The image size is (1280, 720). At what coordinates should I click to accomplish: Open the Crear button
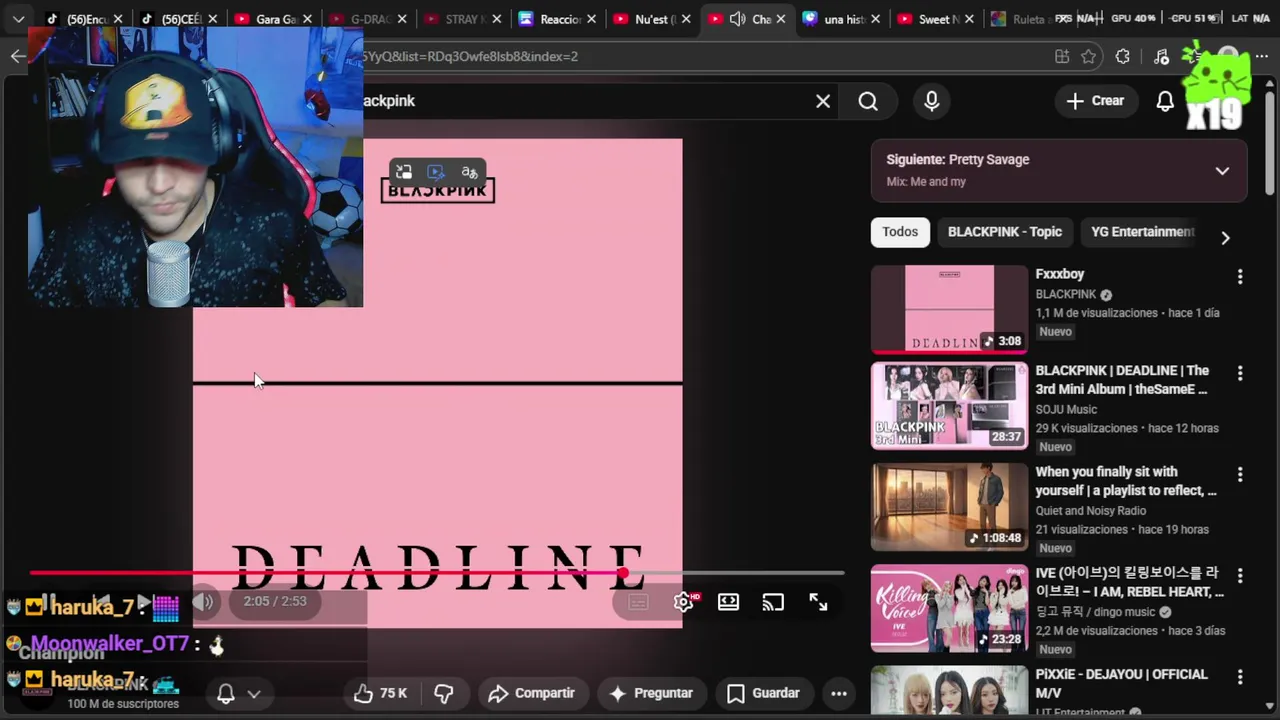[x=1095, y=101]
